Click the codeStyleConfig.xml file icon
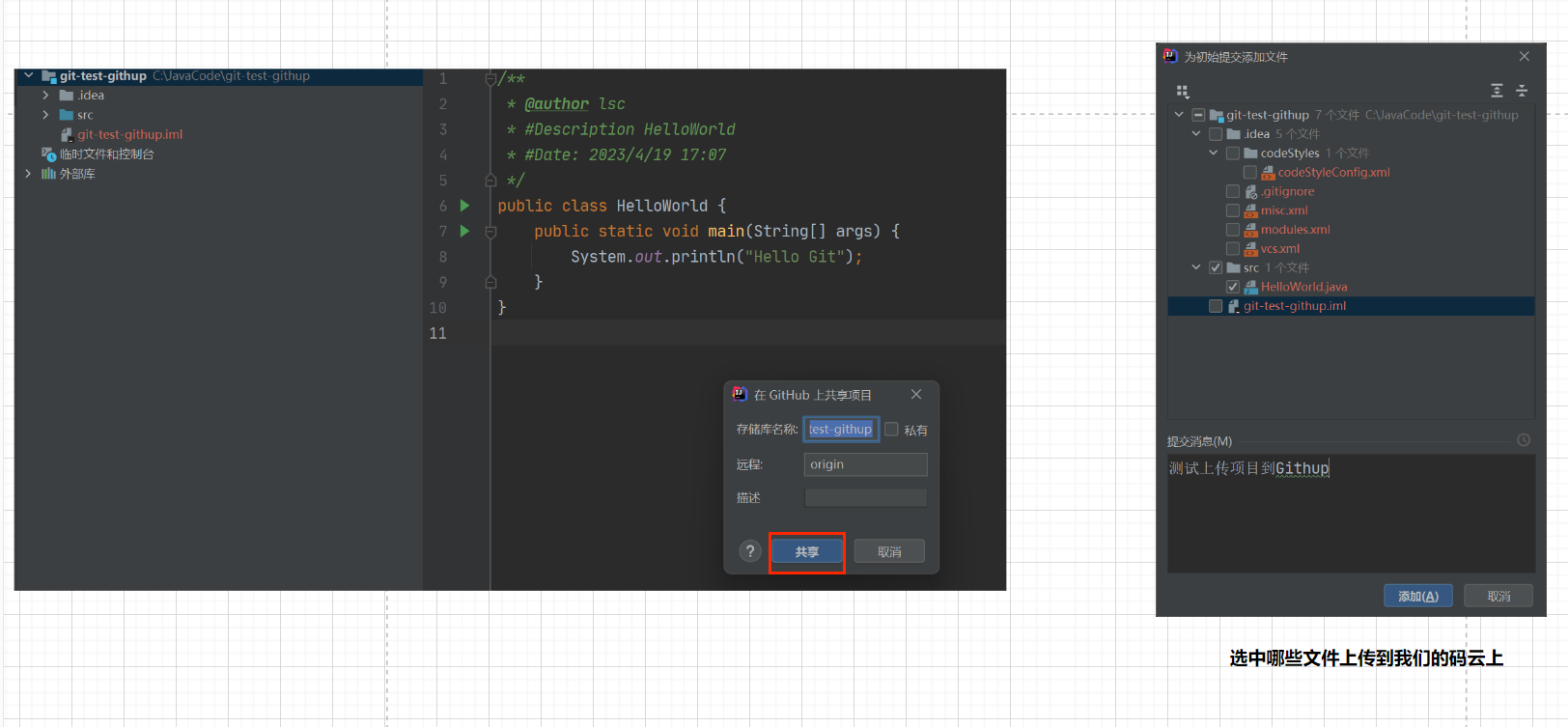1568x727 pixels. tap(1269, 172)
